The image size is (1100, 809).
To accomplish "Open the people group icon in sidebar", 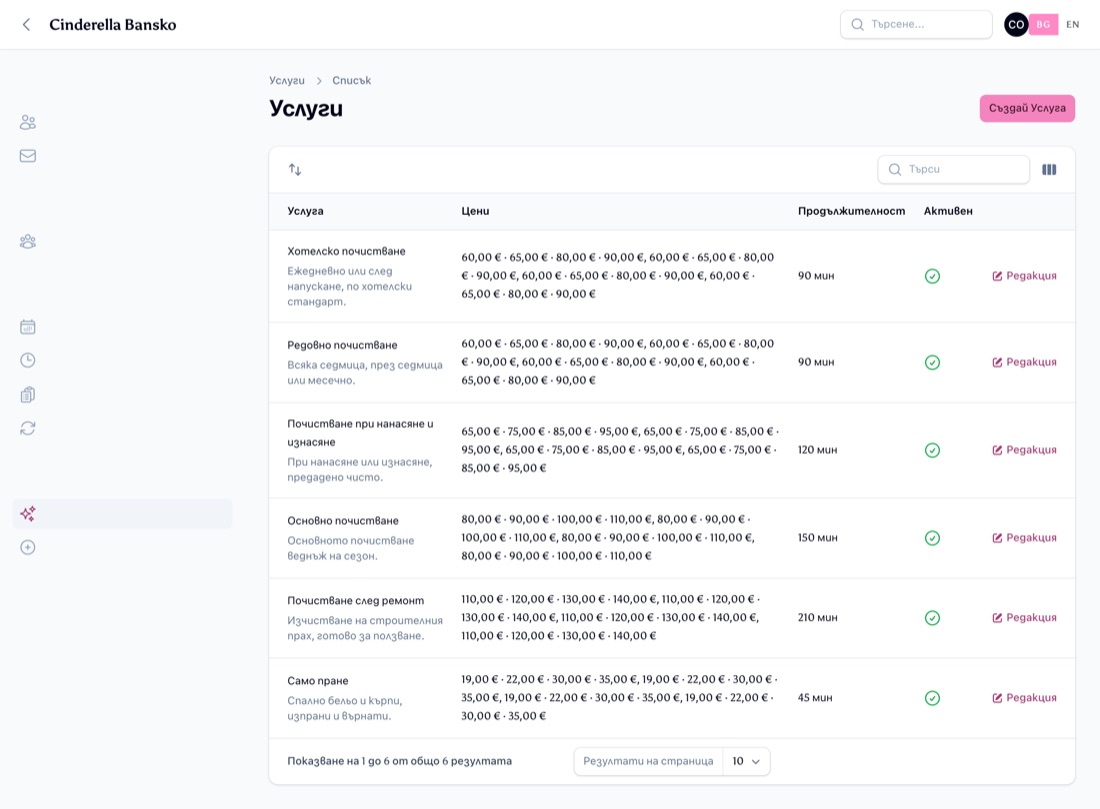I will pyautogui.click(x=28, y=241).
